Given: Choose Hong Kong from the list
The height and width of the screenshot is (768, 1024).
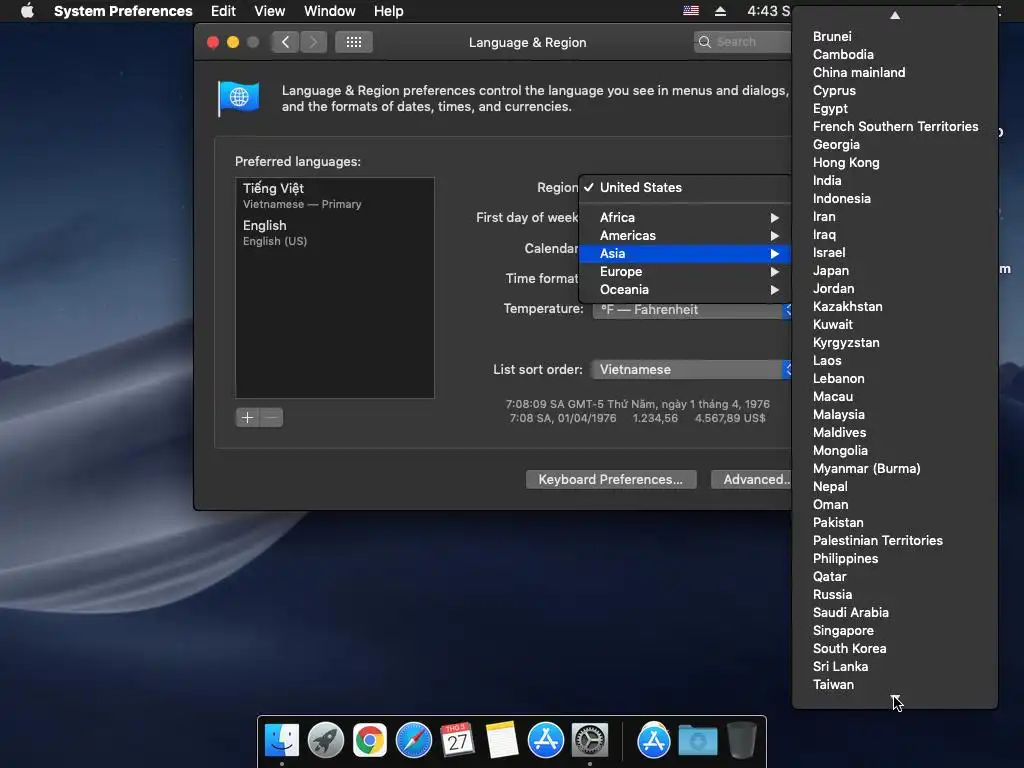Looking at the screenshot, I should pyautogui.click(x=895, y=163).
